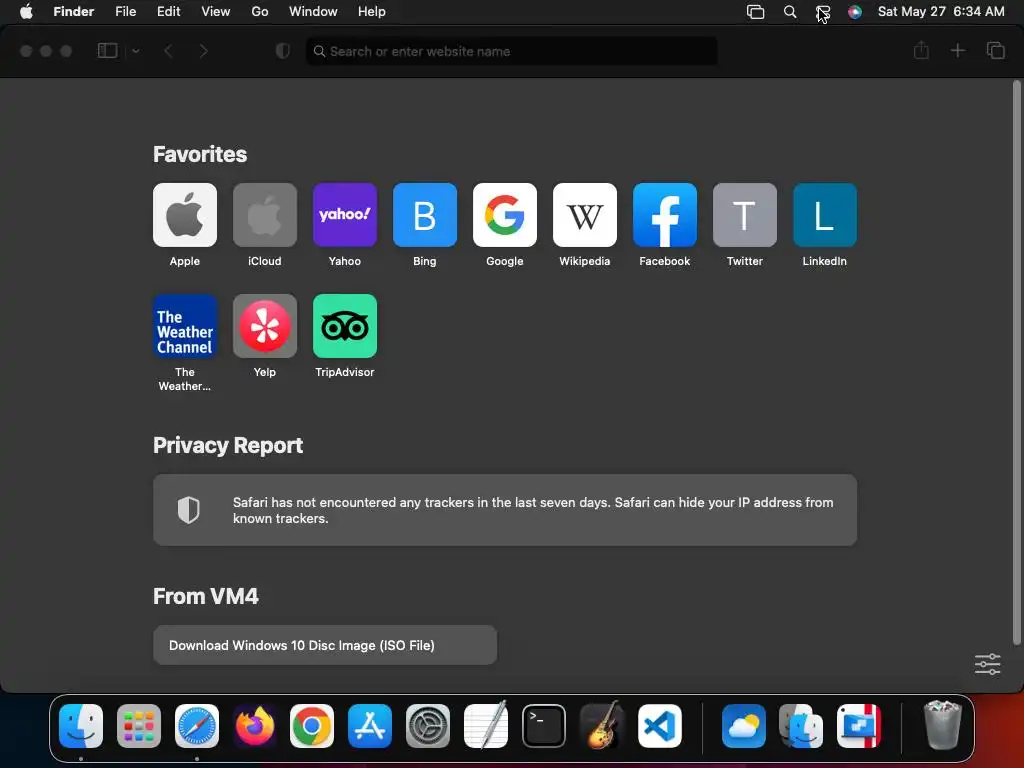Image resolution: width=1024 pixels, height=768 pixels.
Task: Open the Facebook favorite tile
Action: click(x=665, y=215)
